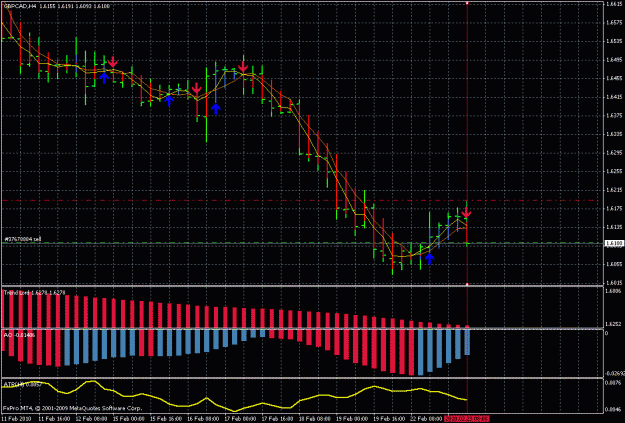Click the 1.6175 price scale label

(x=615, y=209)
